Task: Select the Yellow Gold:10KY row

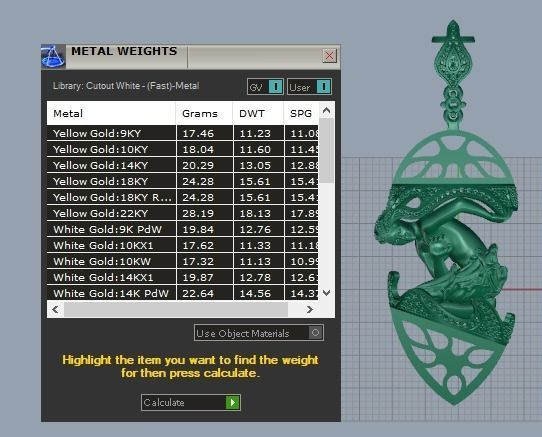Action: 183,149
